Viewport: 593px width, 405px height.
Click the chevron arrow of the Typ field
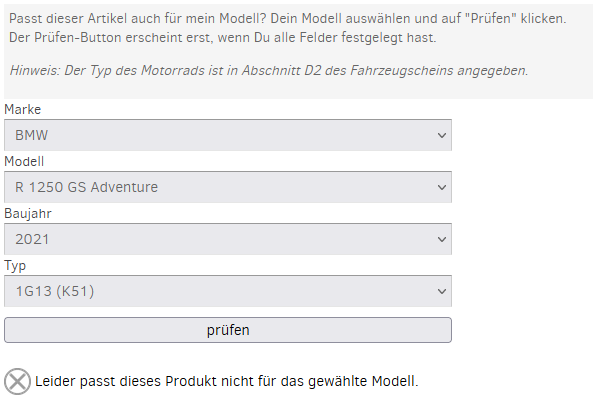(441, 291)
